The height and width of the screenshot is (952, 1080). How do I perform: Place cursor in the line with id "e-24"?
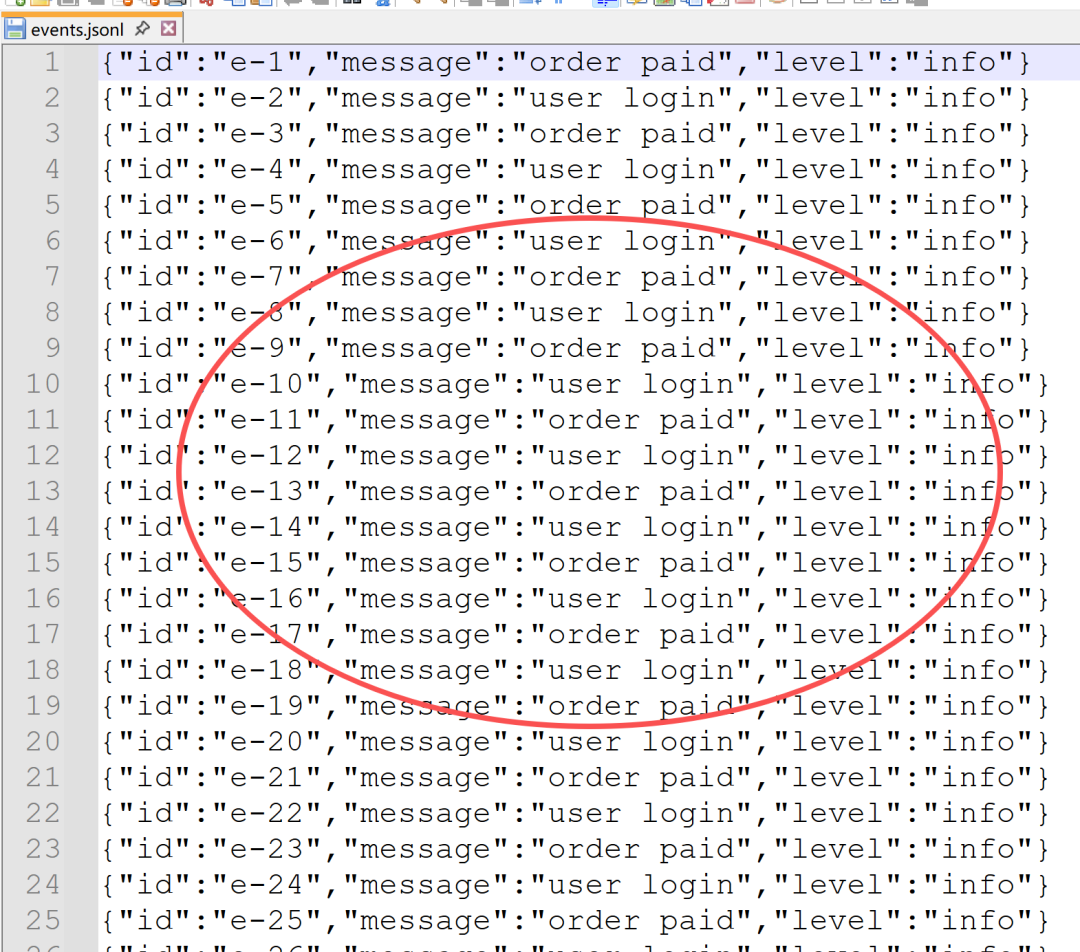coord(575,887)
